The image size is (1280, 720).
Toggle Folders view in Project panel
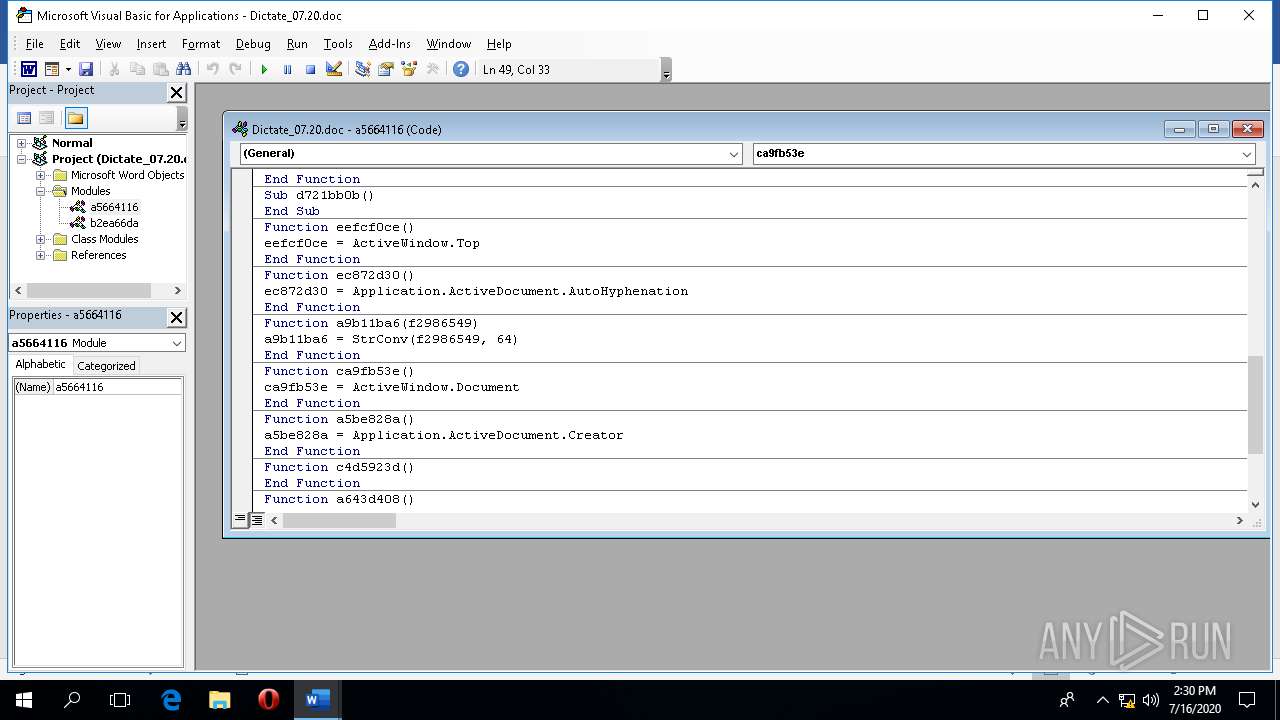(x=76, y=118)
